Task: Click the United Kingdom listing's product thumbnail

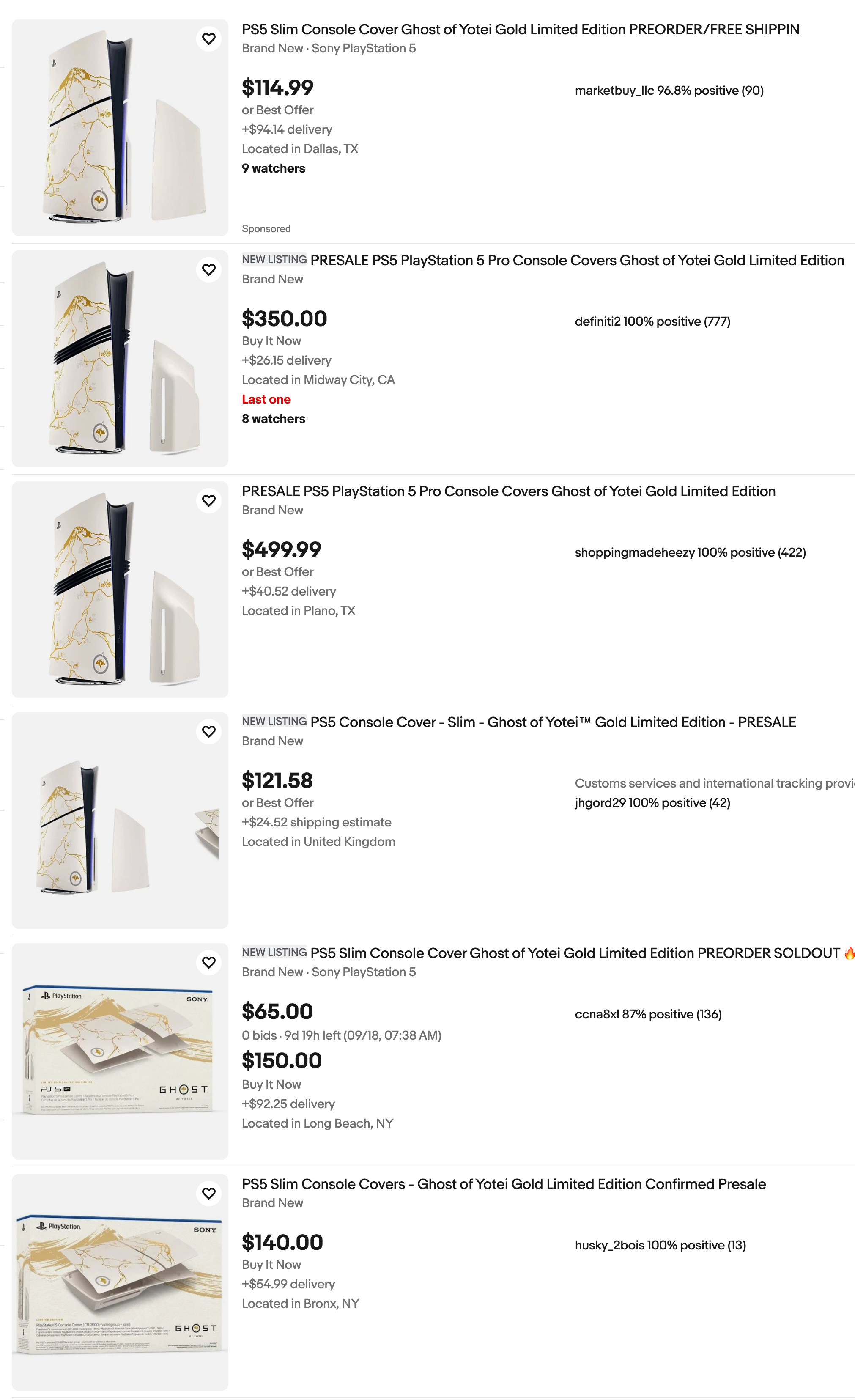Action: coord(120,821)
